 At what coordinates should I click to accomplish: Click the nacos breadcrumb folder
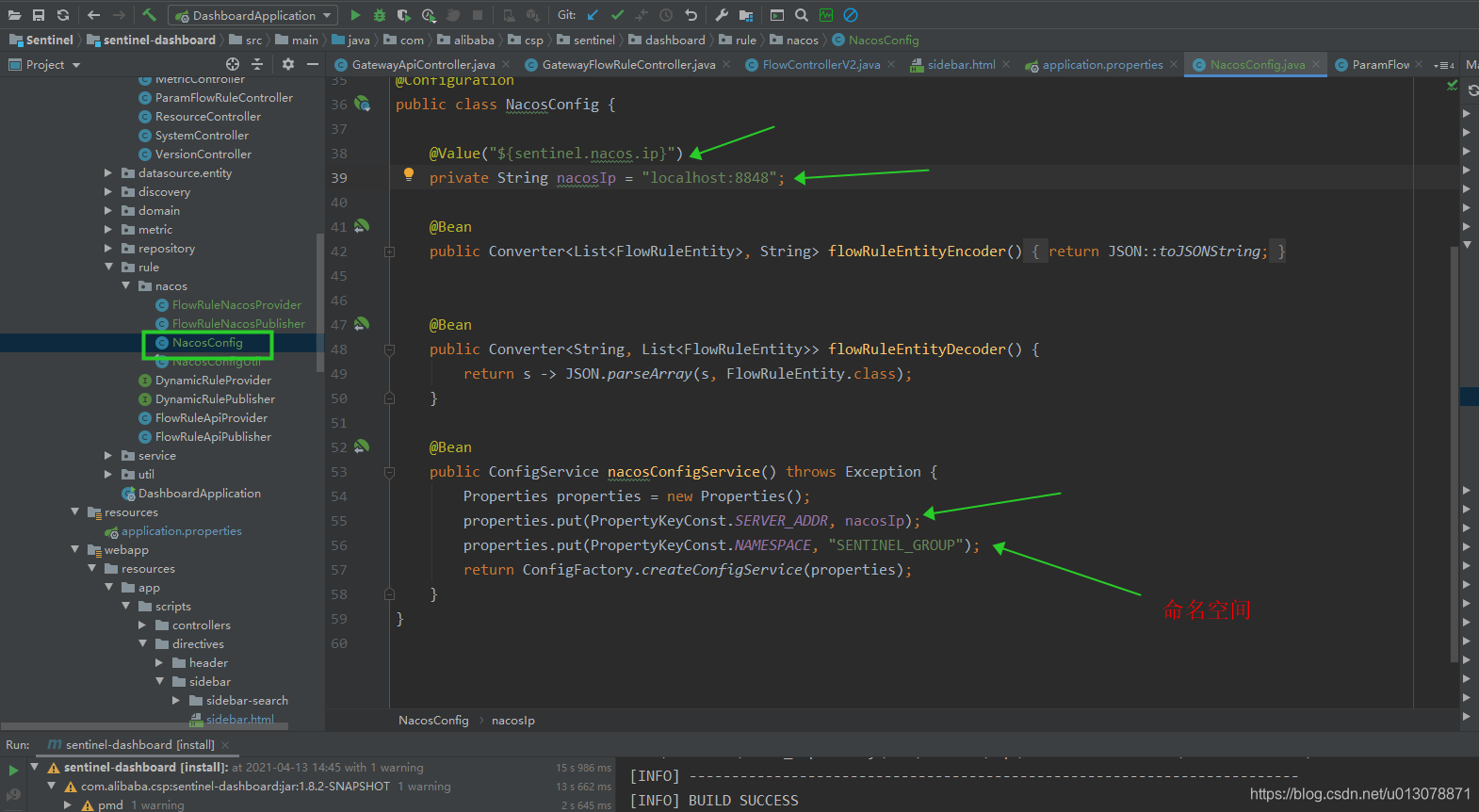pos(794,40)
